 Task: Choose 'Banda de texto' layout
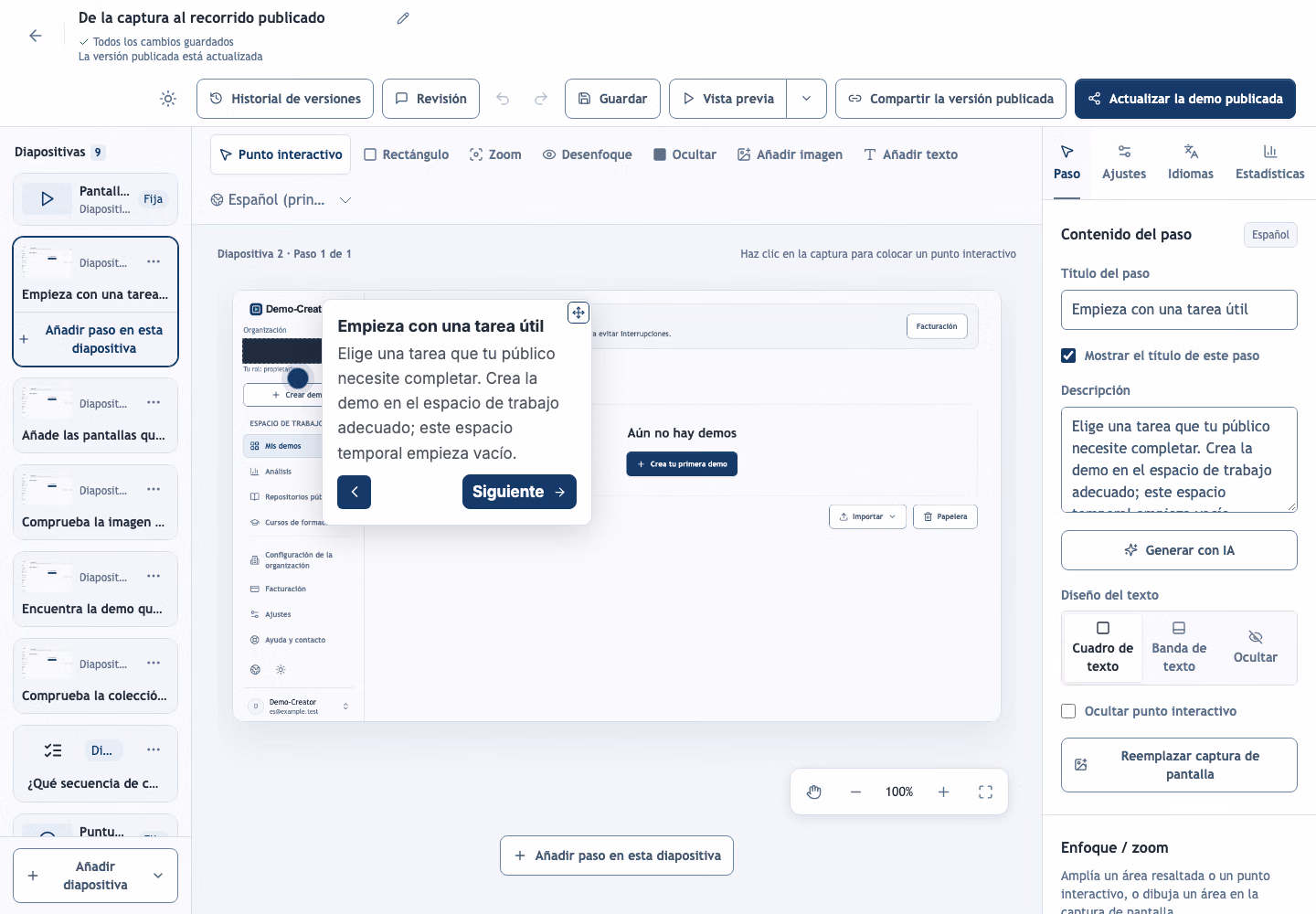click(x=1179, y=647)
